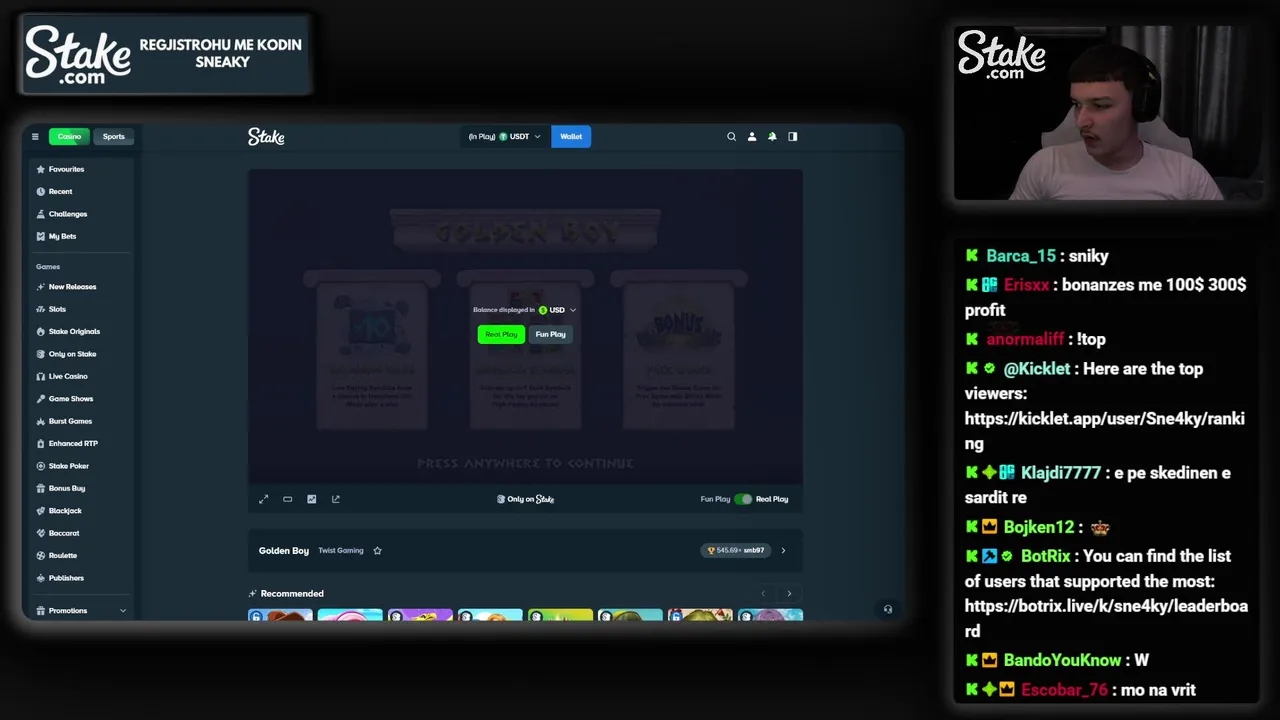Click the Recommended section heading

[x=292, y=594]
